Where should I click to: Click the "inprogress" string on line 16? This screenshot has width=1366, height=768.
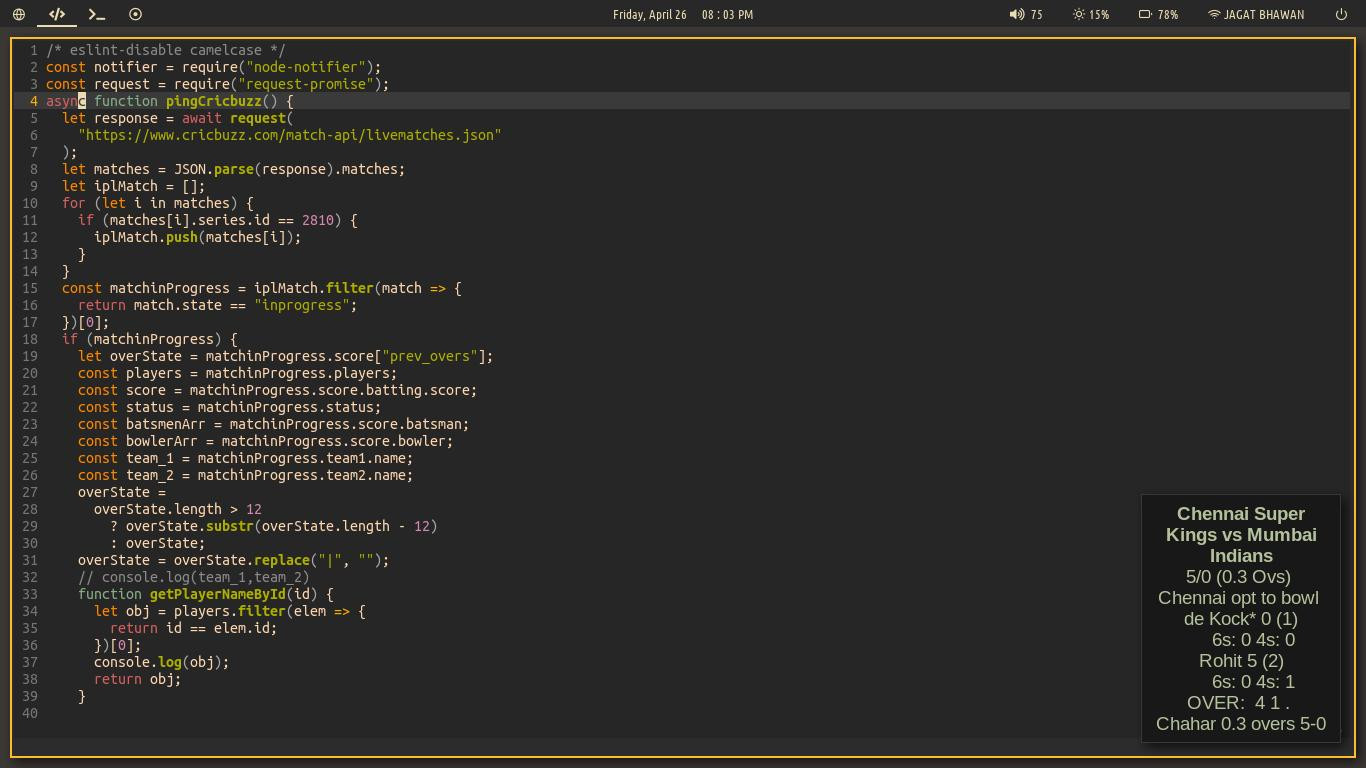[x=302, y=305]
